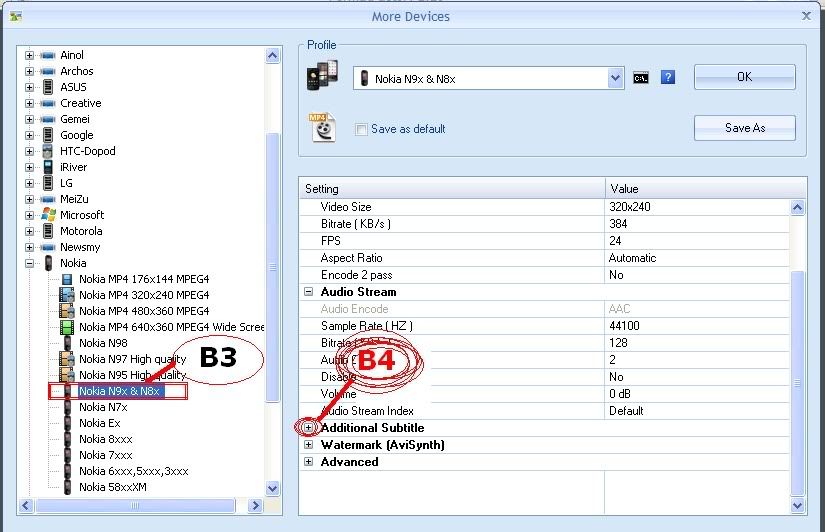Click the command-line console icon beside profile dropdown

click(x=640, y=78)
